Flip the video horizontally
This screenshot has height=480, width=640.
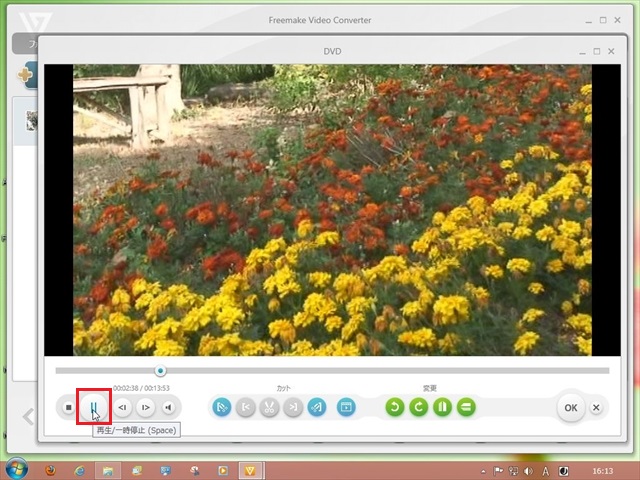442,407
